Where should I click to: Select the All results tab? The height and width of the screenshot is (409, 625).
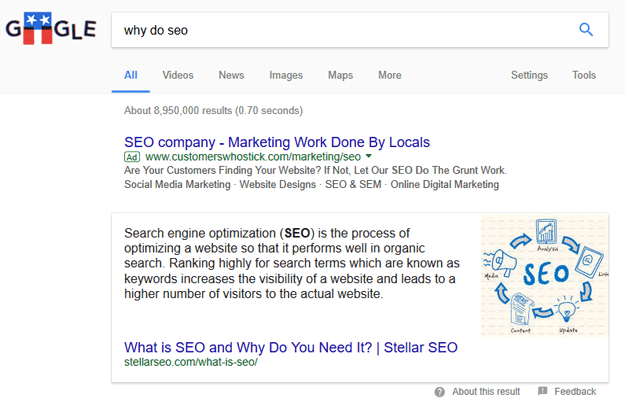(131, 75)
